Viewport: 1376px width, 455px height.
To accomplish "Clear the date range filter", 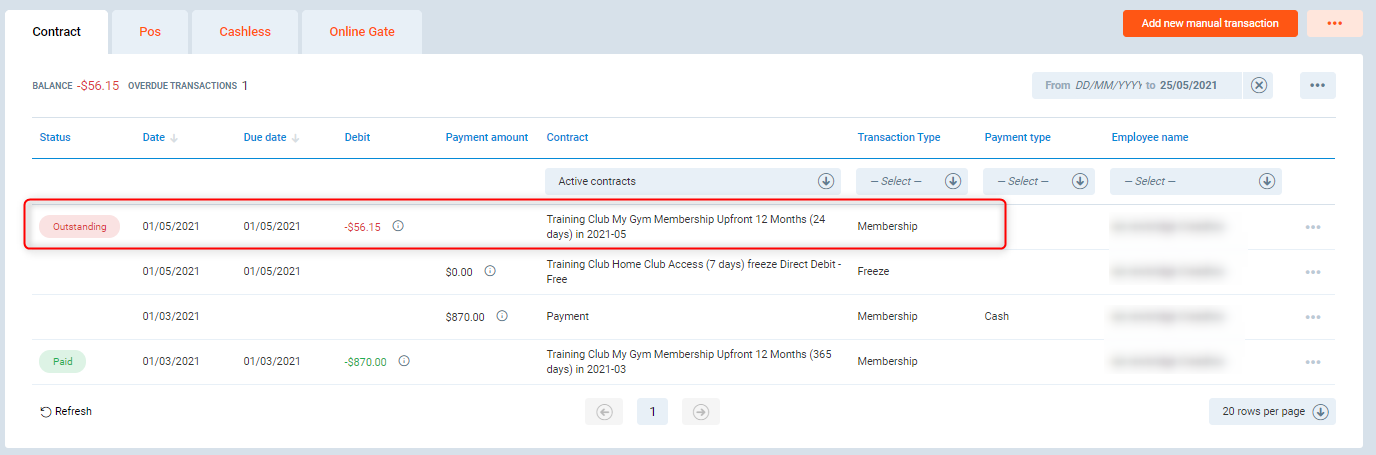I will pyautogui.click(x=1259, y=85).
